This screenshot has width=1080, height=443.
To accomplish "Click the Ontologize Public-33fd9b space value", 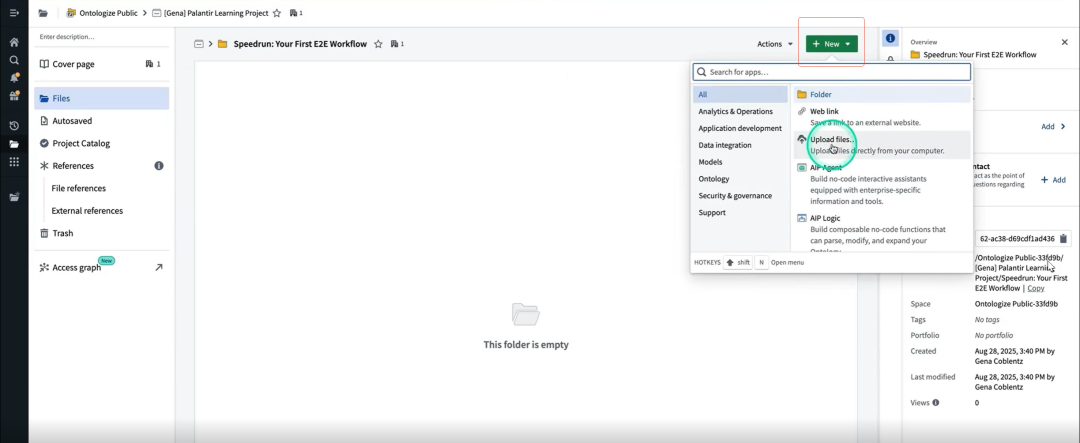I will [1016, 304].
